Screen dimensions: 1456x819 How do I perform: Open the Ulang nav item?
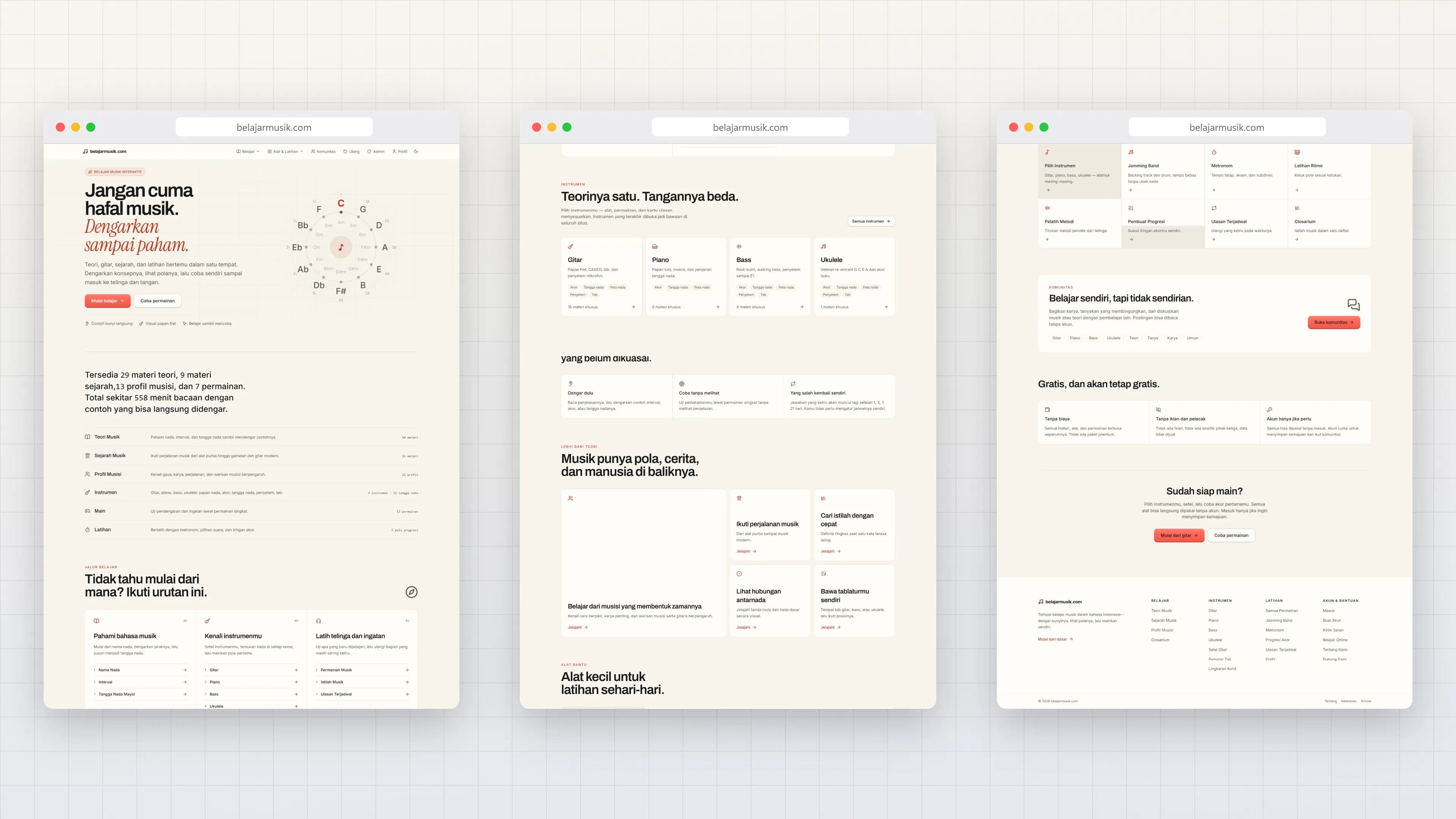(x=351, y=152)
